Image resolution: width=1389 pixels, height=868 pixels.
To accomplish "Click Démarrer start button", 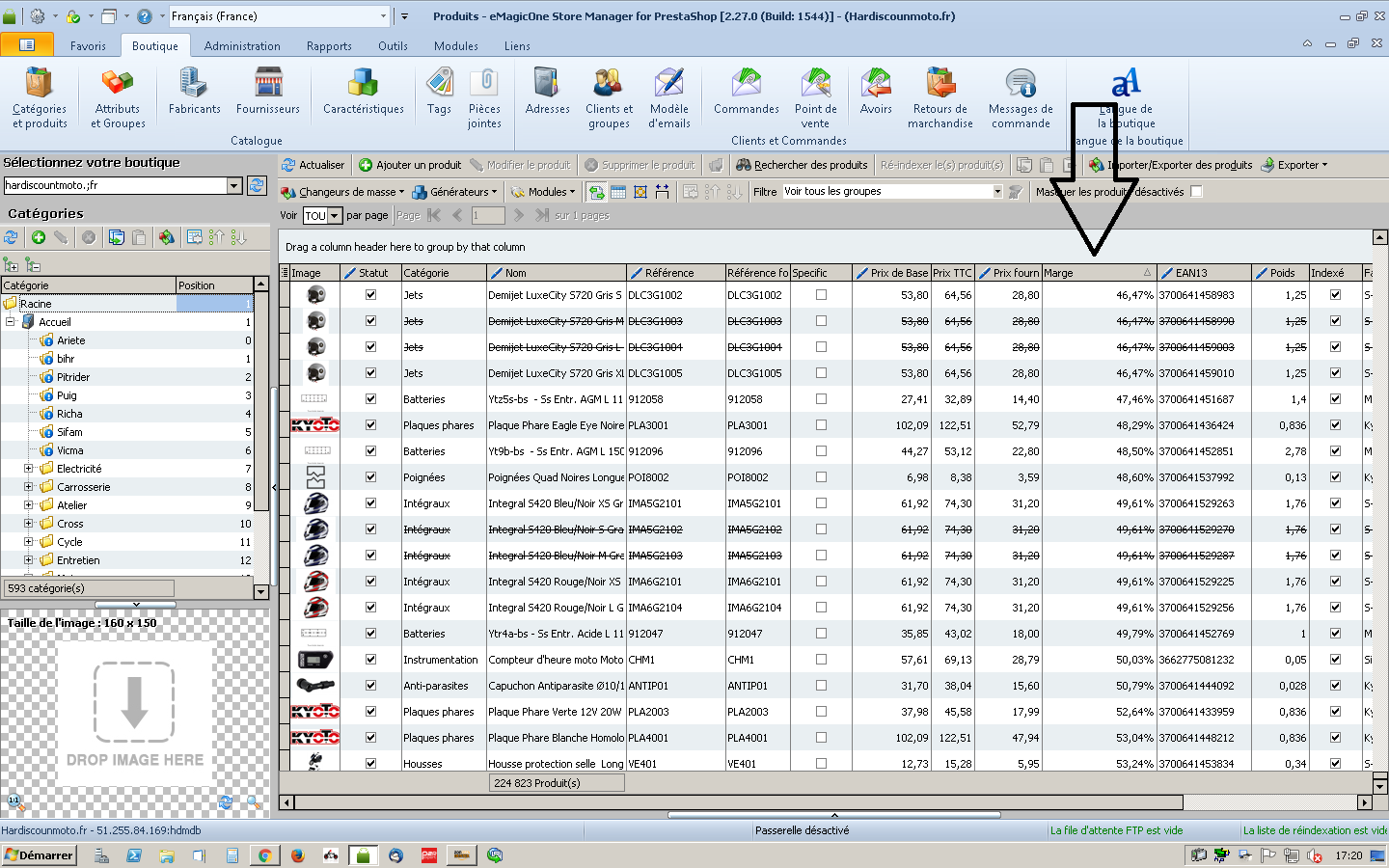I will click(x=40, y=855).
